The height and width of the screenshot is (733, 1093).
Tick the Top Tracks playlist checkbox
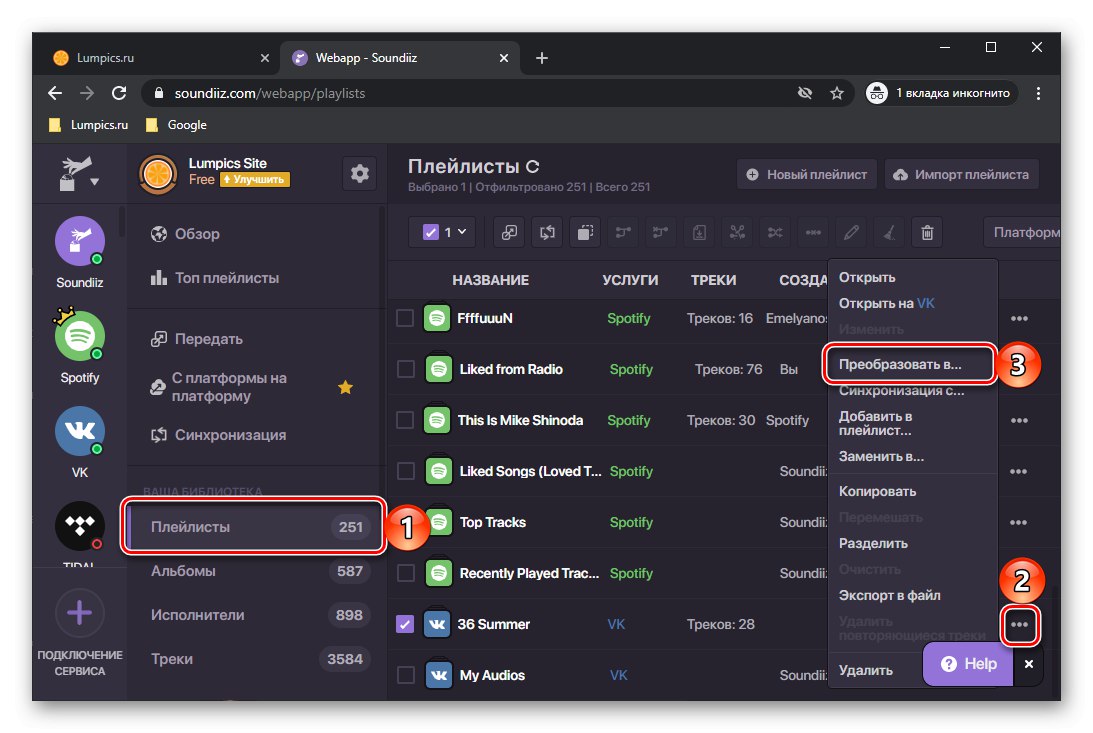pos(405,522)
